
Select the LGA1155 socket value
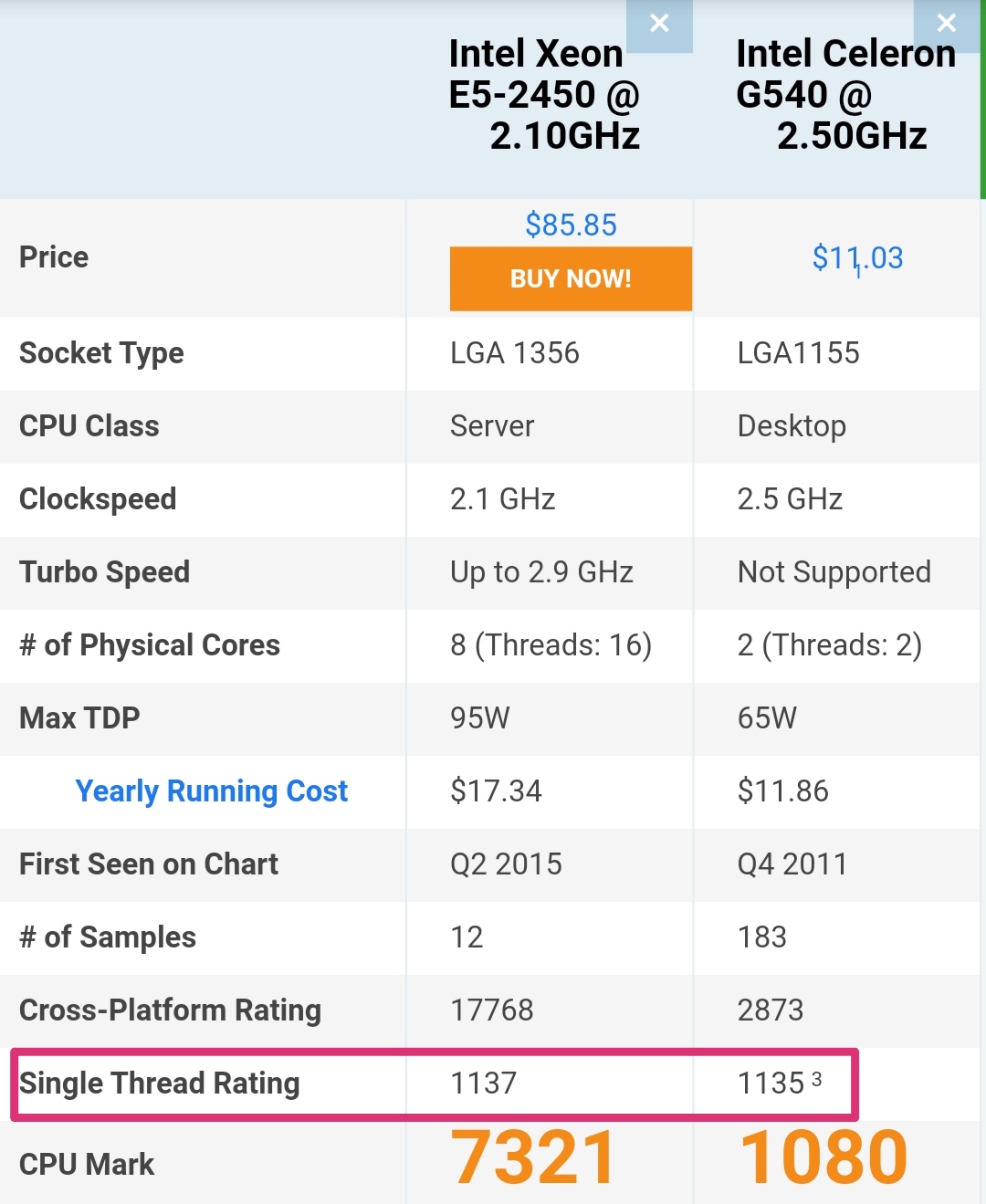(799, 353)
